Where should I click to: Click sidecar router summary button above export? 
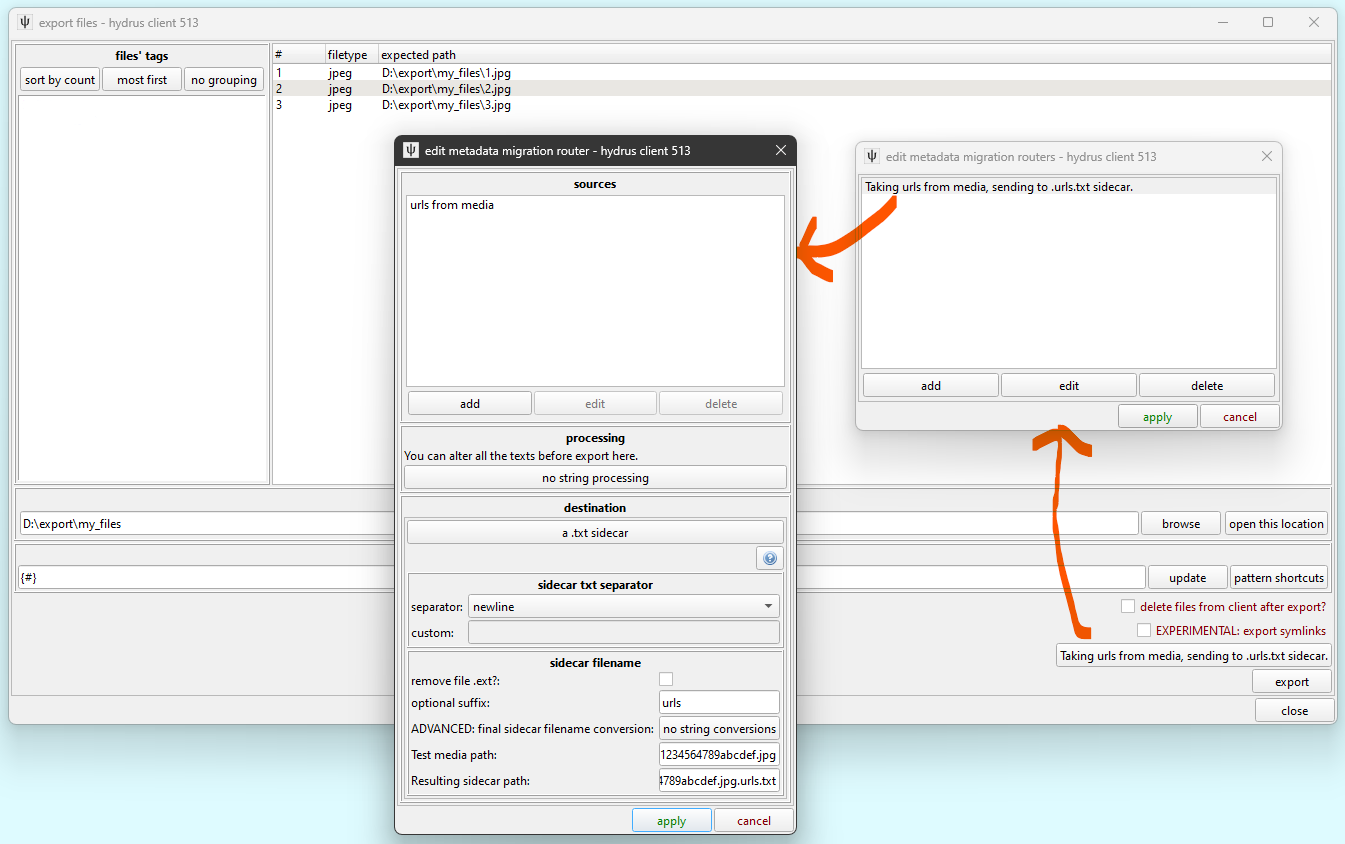(x=1194, y=656)
